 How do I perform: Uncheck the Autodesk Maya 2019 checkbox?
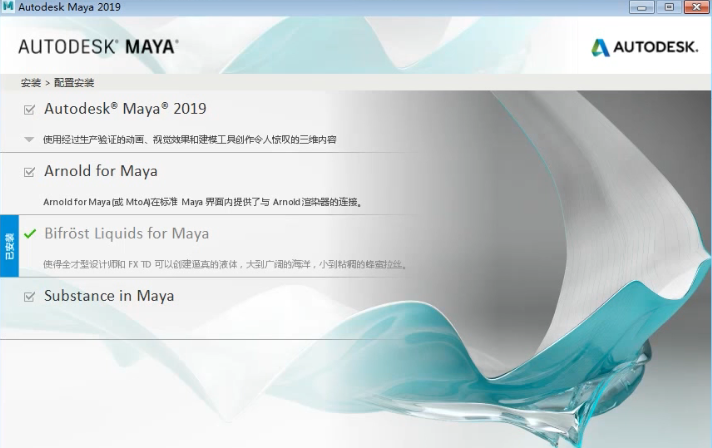(29, 110)
